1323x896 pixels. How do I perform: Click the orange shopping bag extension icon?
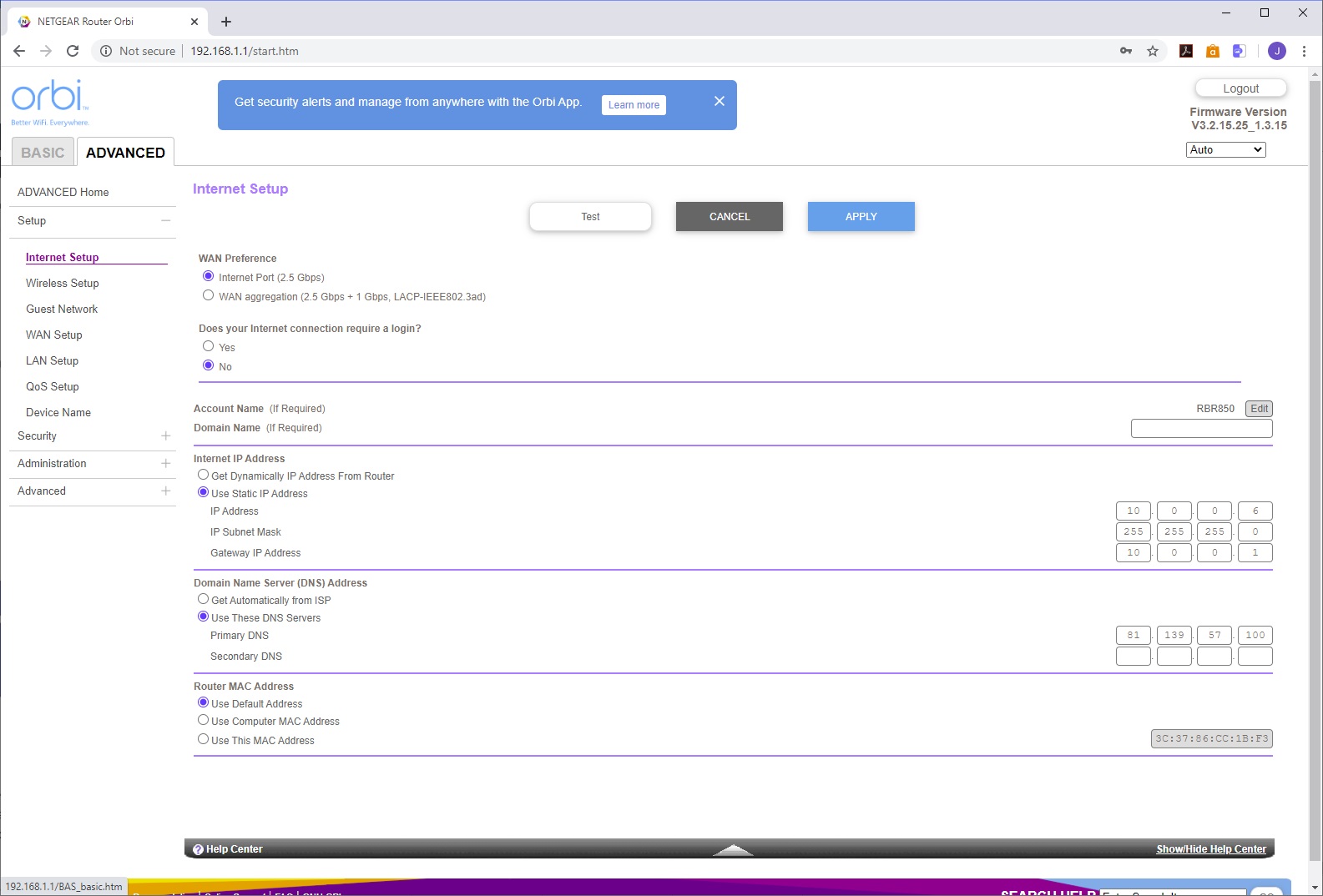pos(1213,51)
